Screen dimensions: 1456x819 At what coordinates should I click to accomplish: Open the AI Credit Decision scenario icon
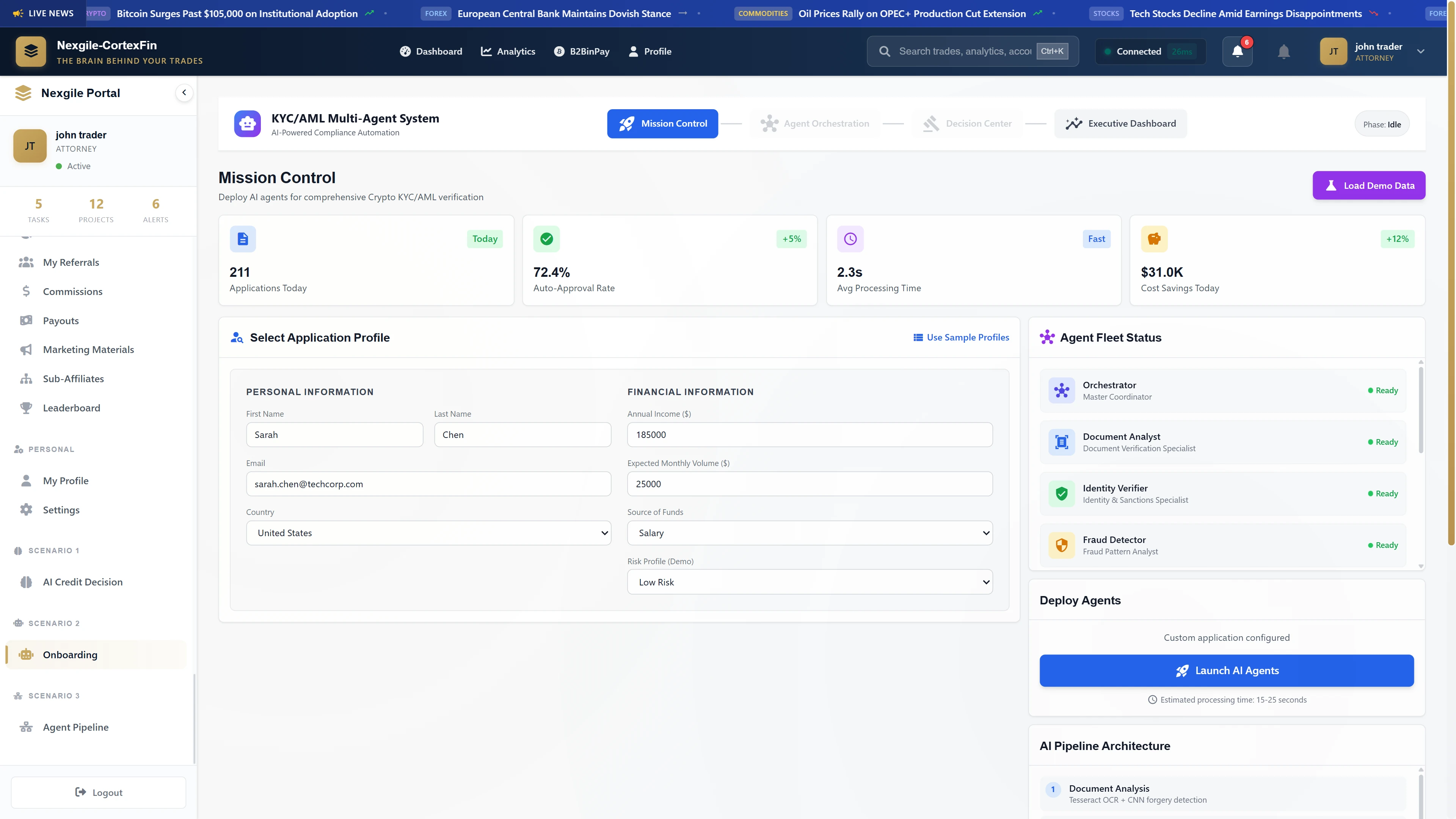pos(26,582)
